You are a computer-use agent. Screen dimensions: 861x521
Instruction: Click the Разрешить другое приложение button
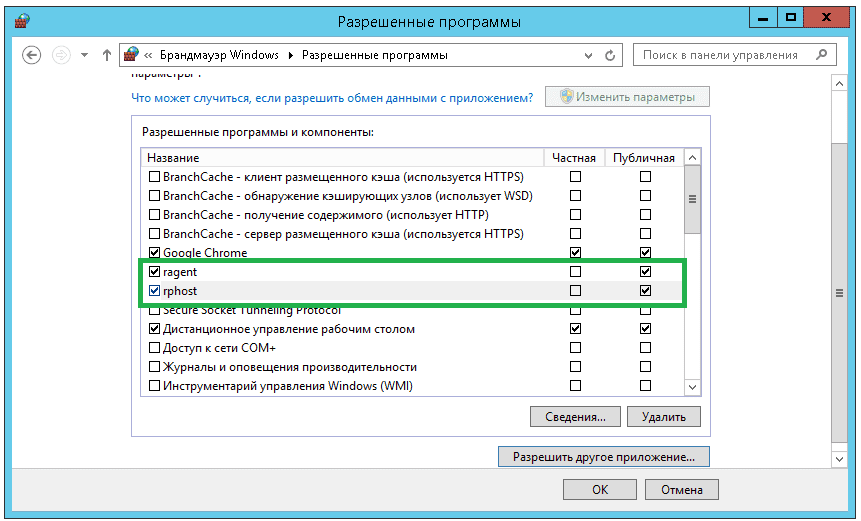[603, 457]
